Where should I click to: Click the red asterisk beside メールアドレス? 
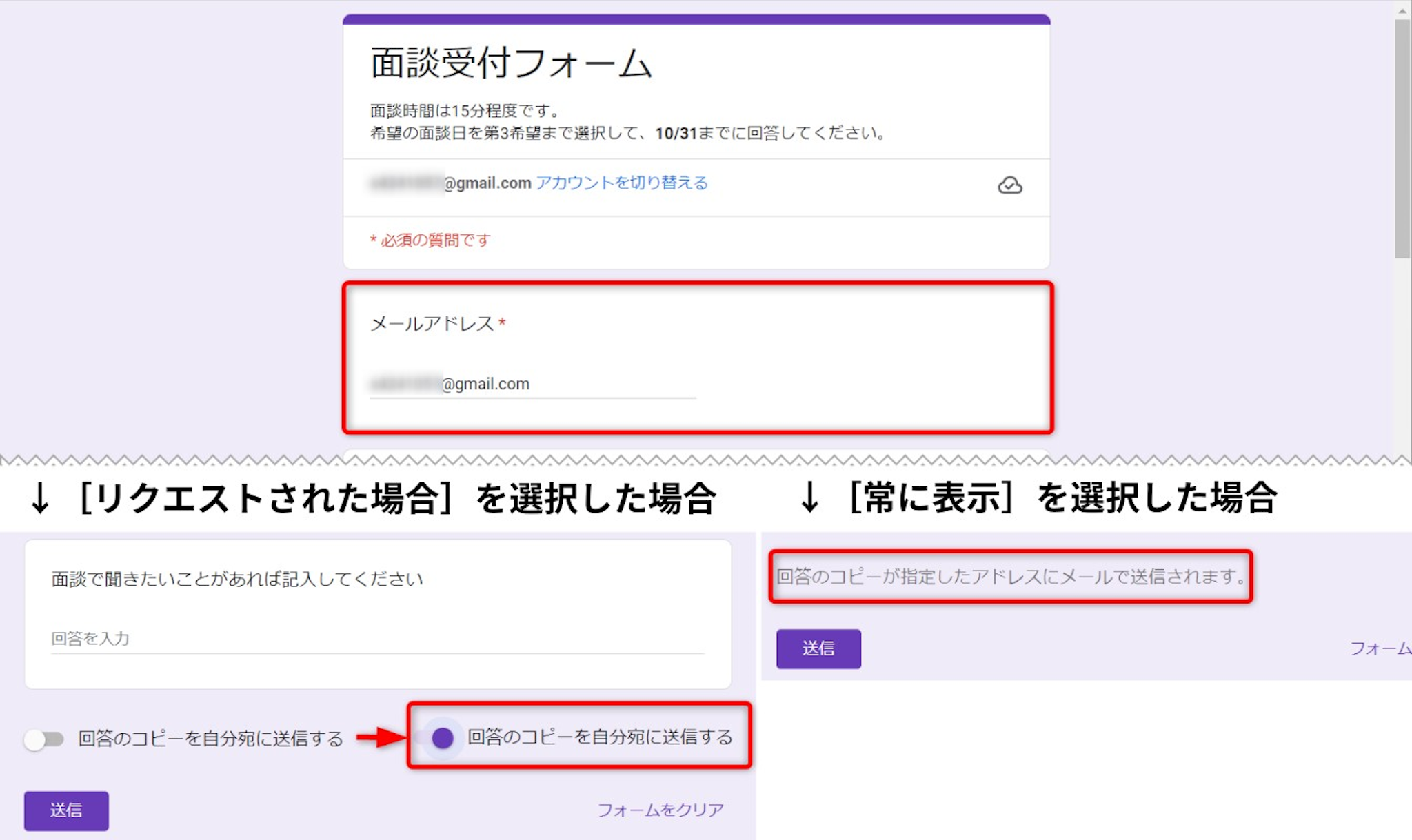tap(503, 322)
